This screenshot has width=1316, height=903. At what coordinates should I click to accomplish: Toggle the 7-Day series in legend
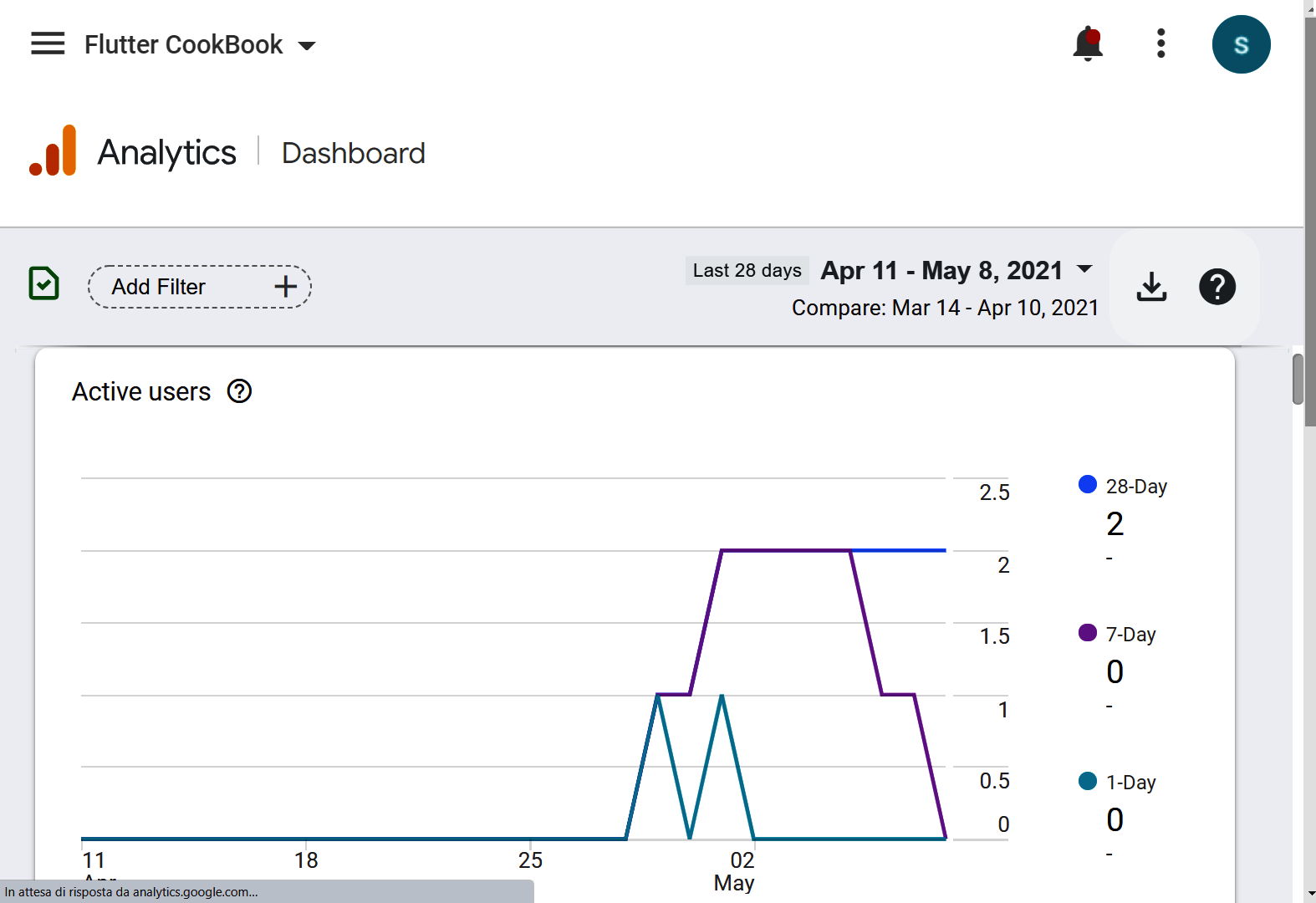pos(1118,634)
